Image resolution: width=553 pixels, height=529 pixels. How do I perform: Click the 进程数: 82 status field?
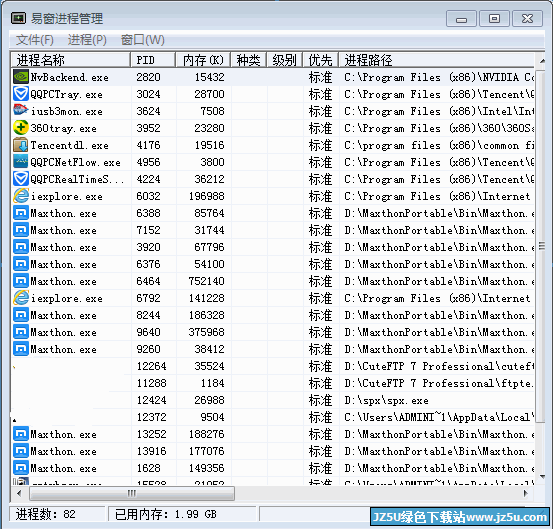[x=57, y=514]
